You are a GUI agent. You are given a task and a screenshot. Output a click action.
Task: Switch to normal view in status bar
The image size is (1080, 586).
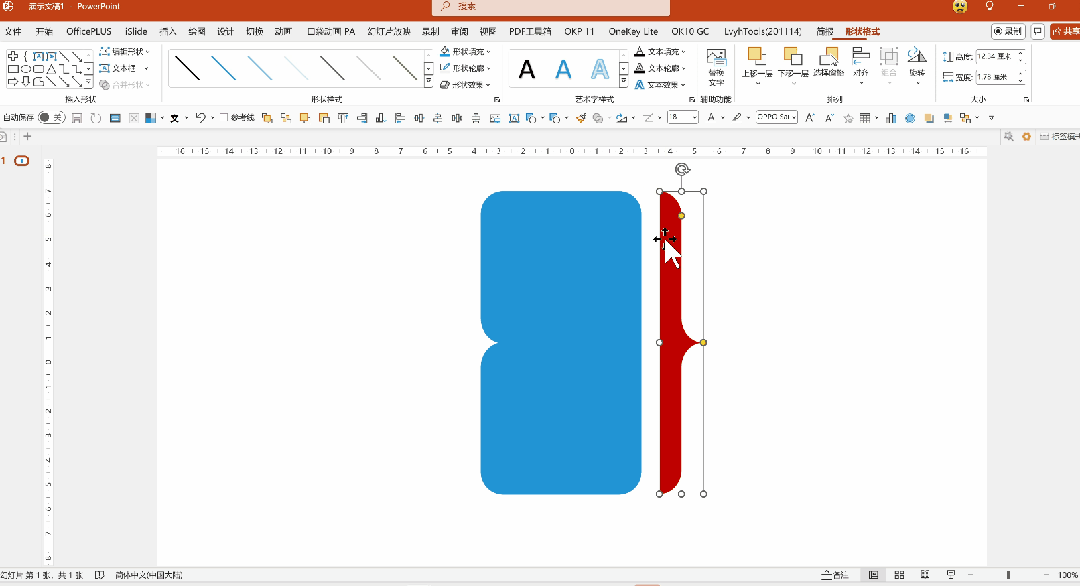pyautogui.click(x=873, y=575)
